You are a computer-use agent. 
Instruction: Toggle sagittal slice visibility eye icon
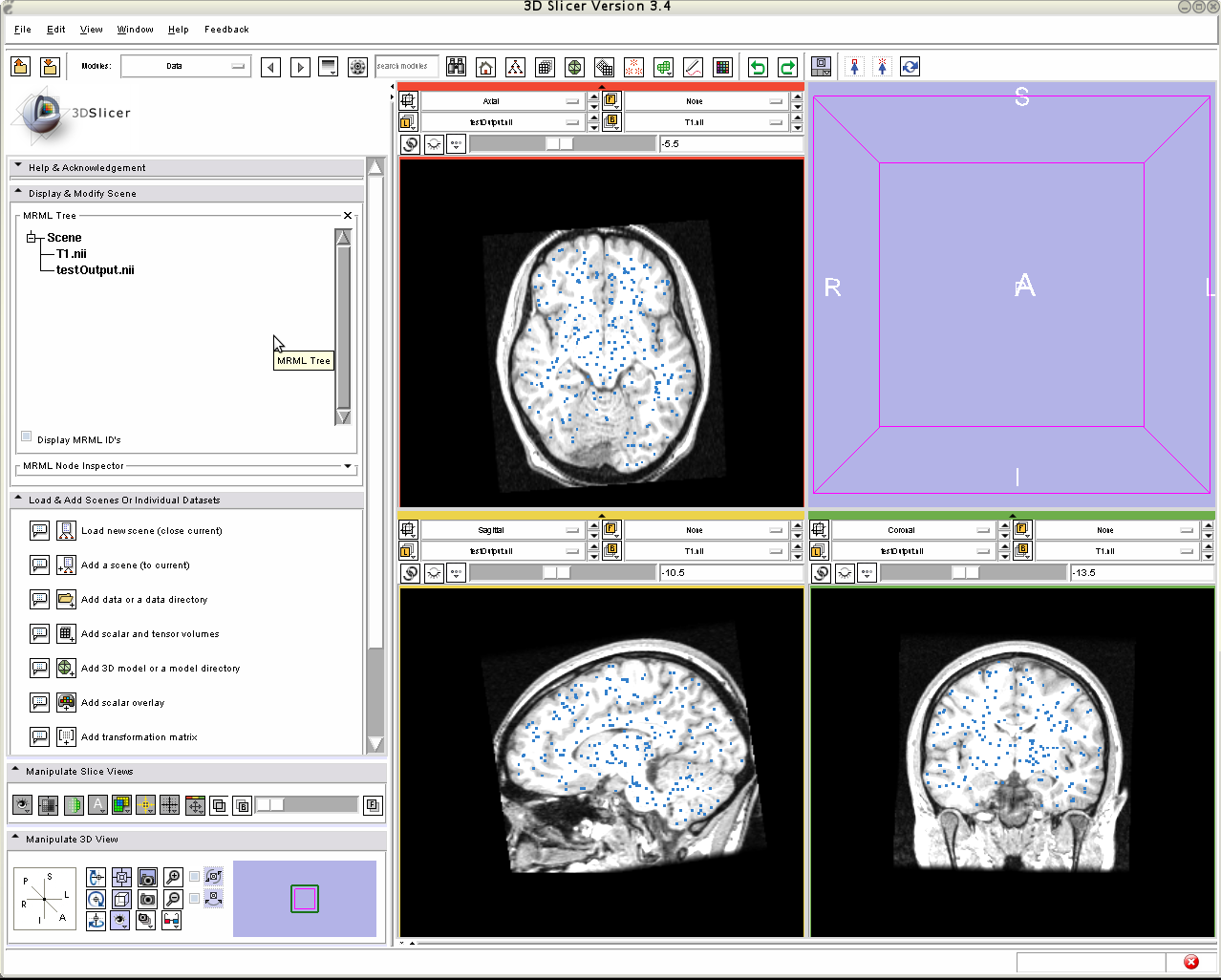(x=434, y=573)
